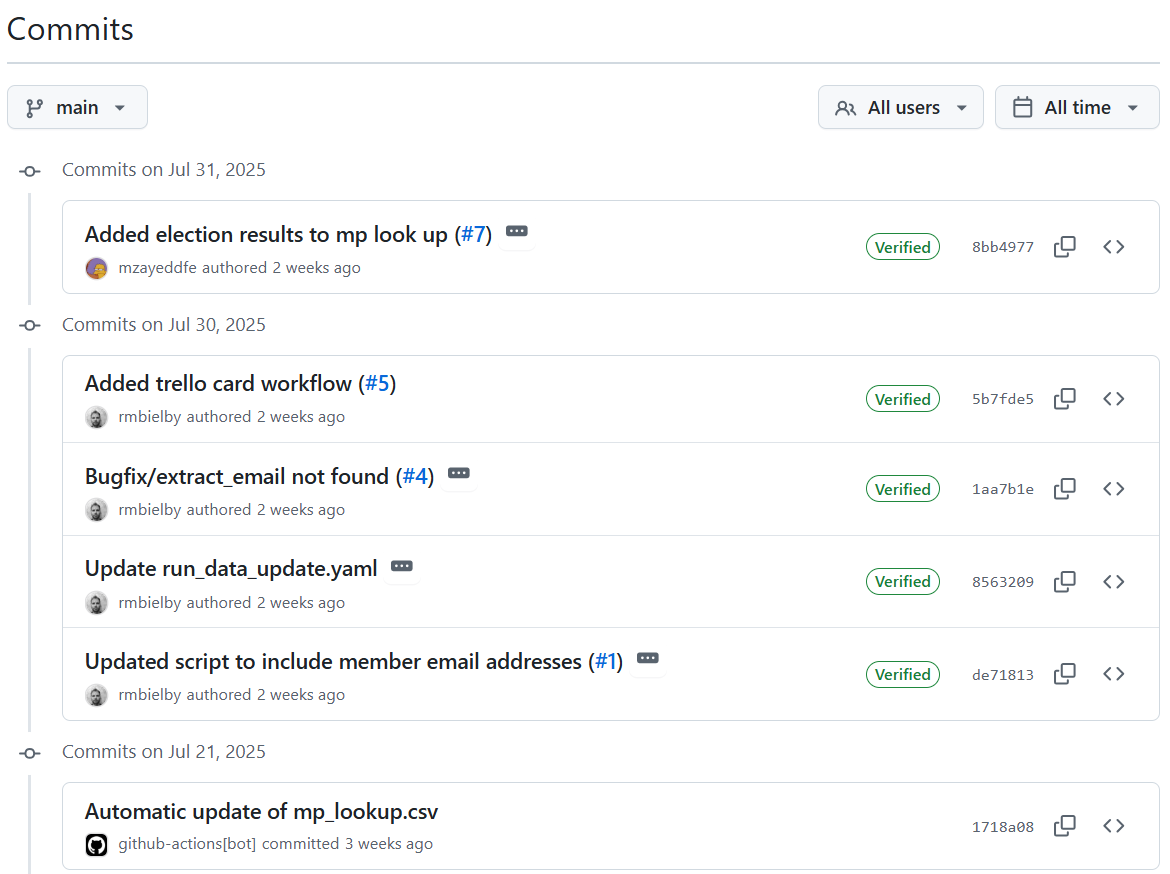This screenshot has height=874, width=1170.
Task: Browse repository at commit 1718a08
Action: [x=1113, y=826]
